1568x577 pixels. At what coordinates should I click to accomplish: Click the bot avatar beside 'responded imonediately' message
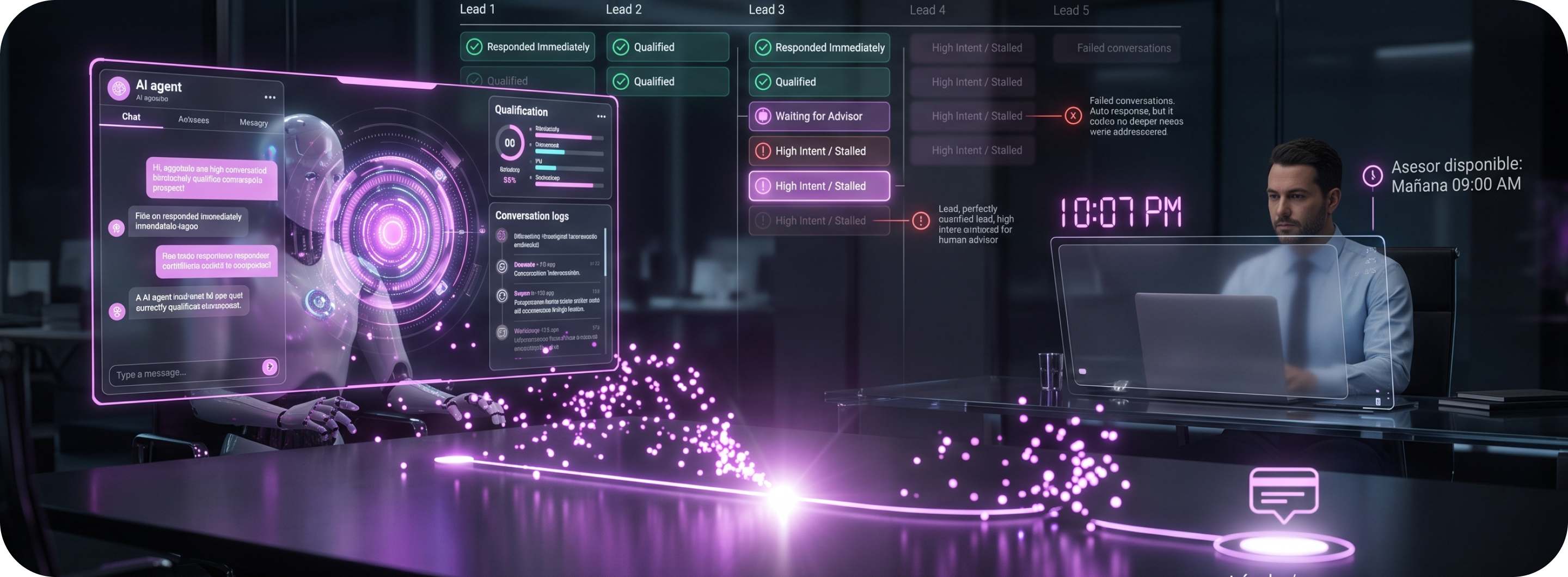pos(117,227)
